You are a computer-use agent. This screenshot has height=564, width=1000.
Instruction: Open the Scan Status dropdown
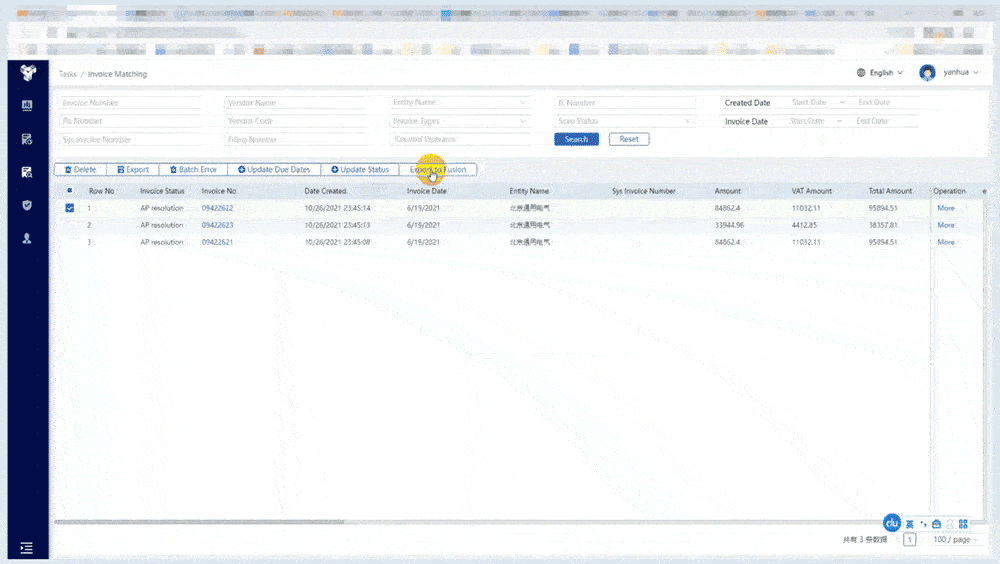pyautogui.click(x=624, y=121)
